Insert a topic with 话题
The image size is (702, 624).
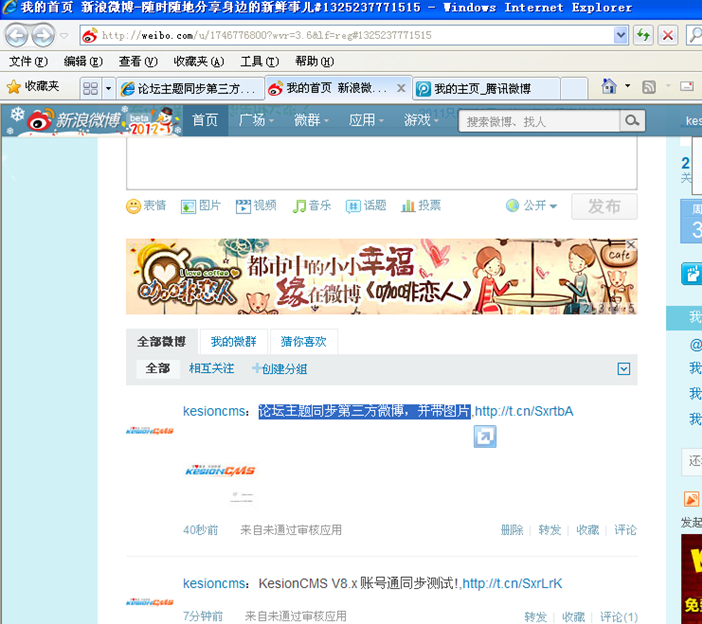point(366,206)
